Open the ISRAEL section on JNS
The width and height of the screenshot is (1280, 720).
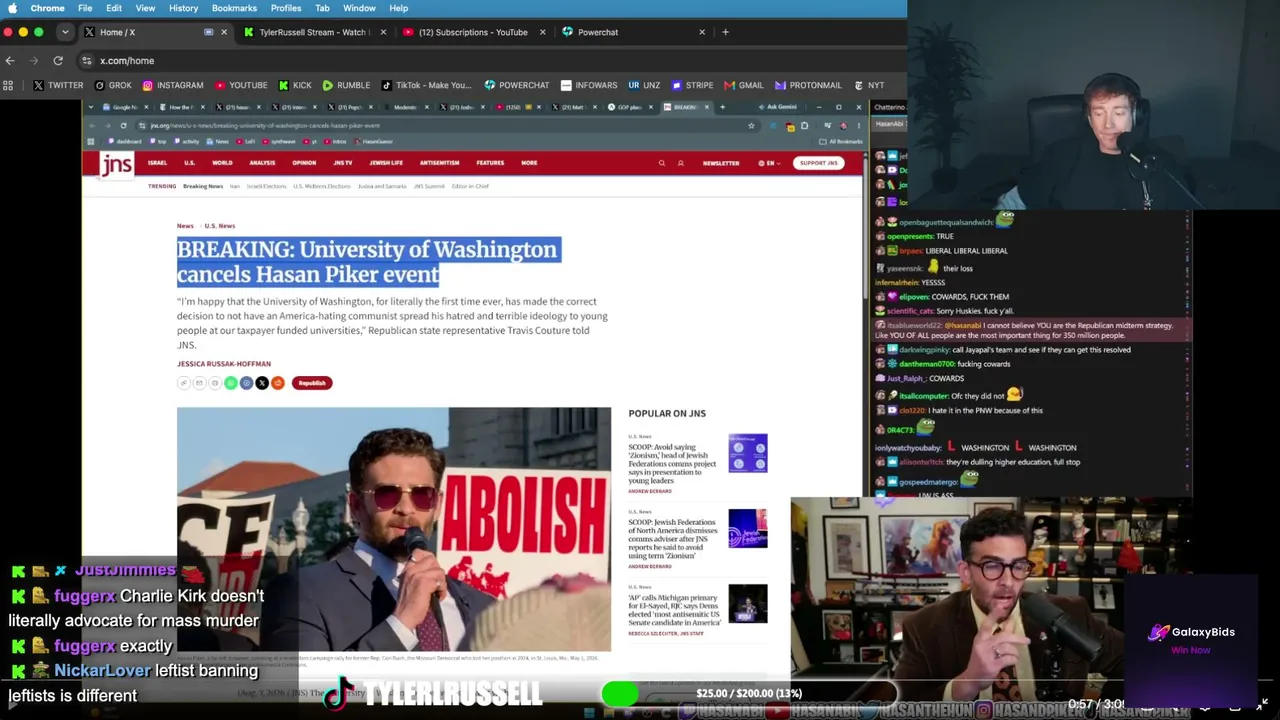click(157, 163)
